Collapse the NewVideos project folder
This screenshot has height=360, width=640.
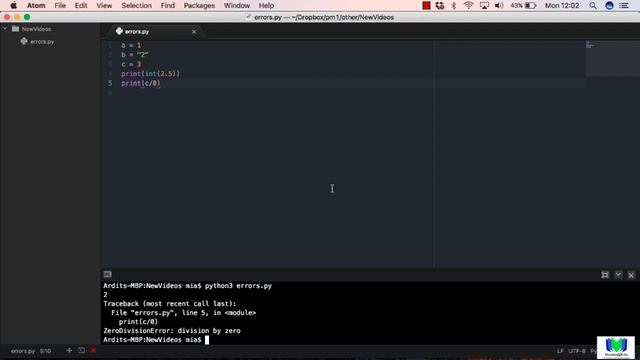click(5, 29)
